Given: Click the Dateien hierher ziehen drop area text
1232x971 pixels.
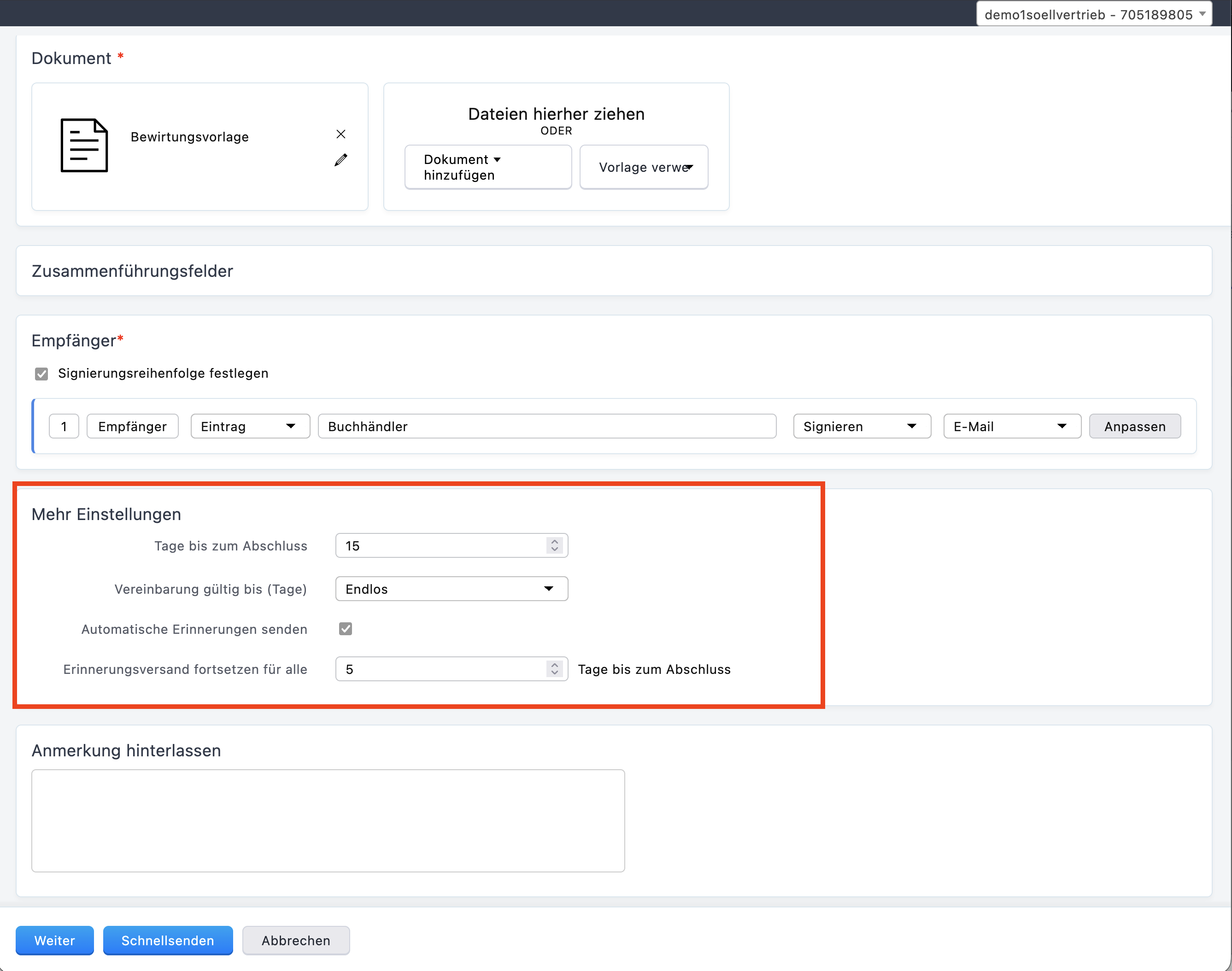Looking at the screenshot, I should pyautogui.click(x=556, y=114).
